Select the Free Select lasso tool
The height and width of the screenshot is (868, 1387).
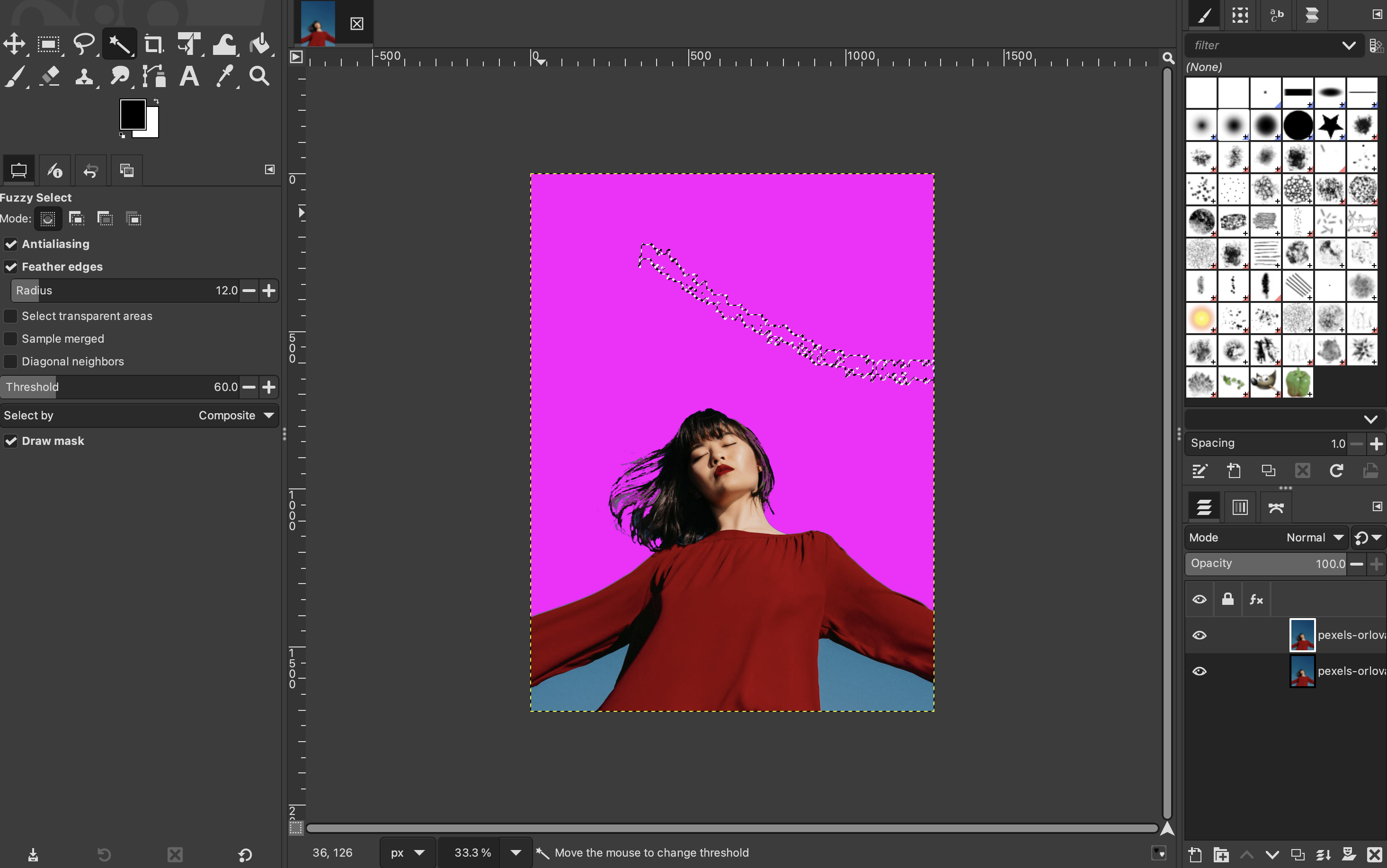84,44
